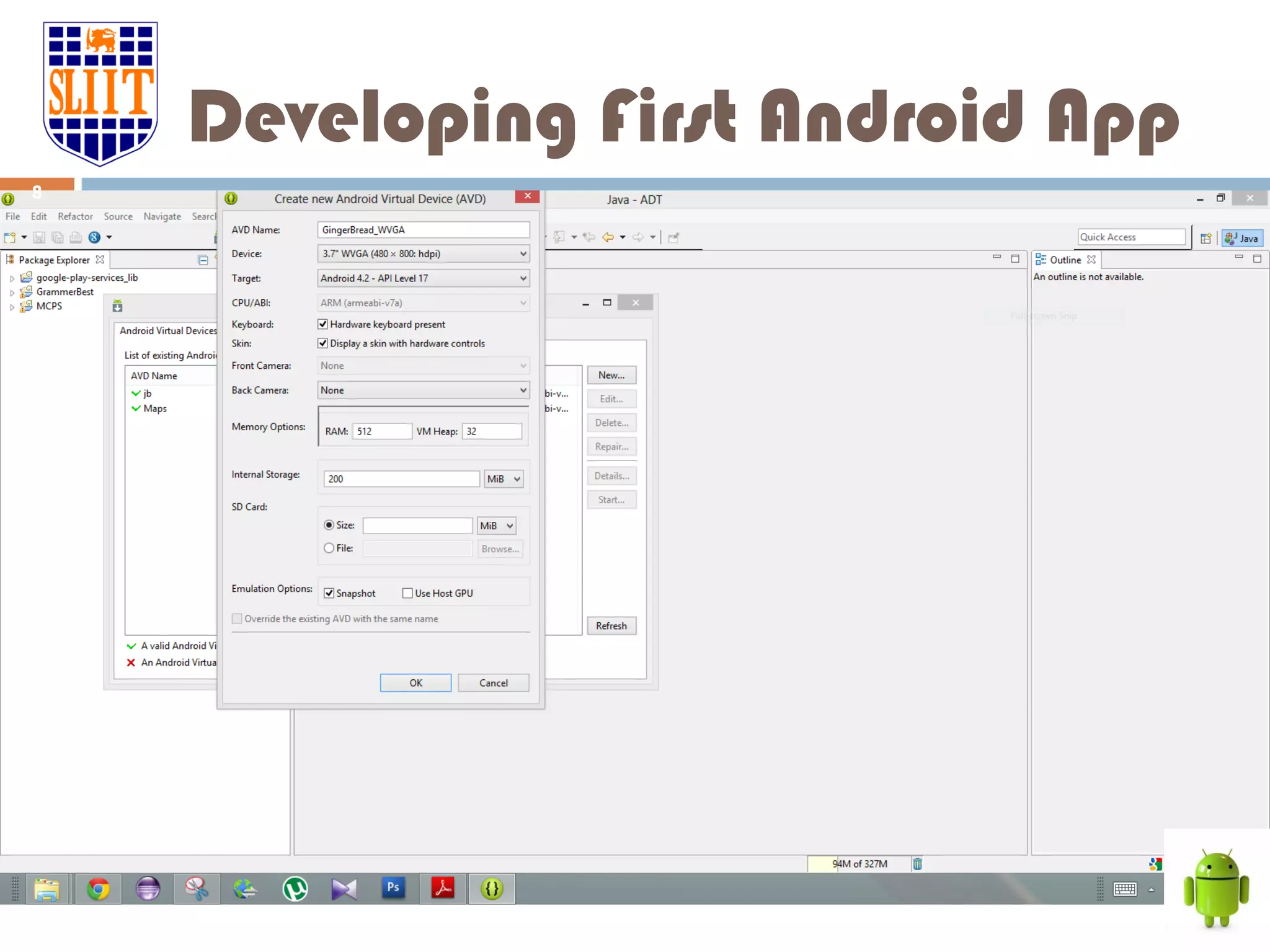The height and width of the screenshot is (952, 1270).
Task: Open the Refactor menu
Action: click(x=75, y=216)
